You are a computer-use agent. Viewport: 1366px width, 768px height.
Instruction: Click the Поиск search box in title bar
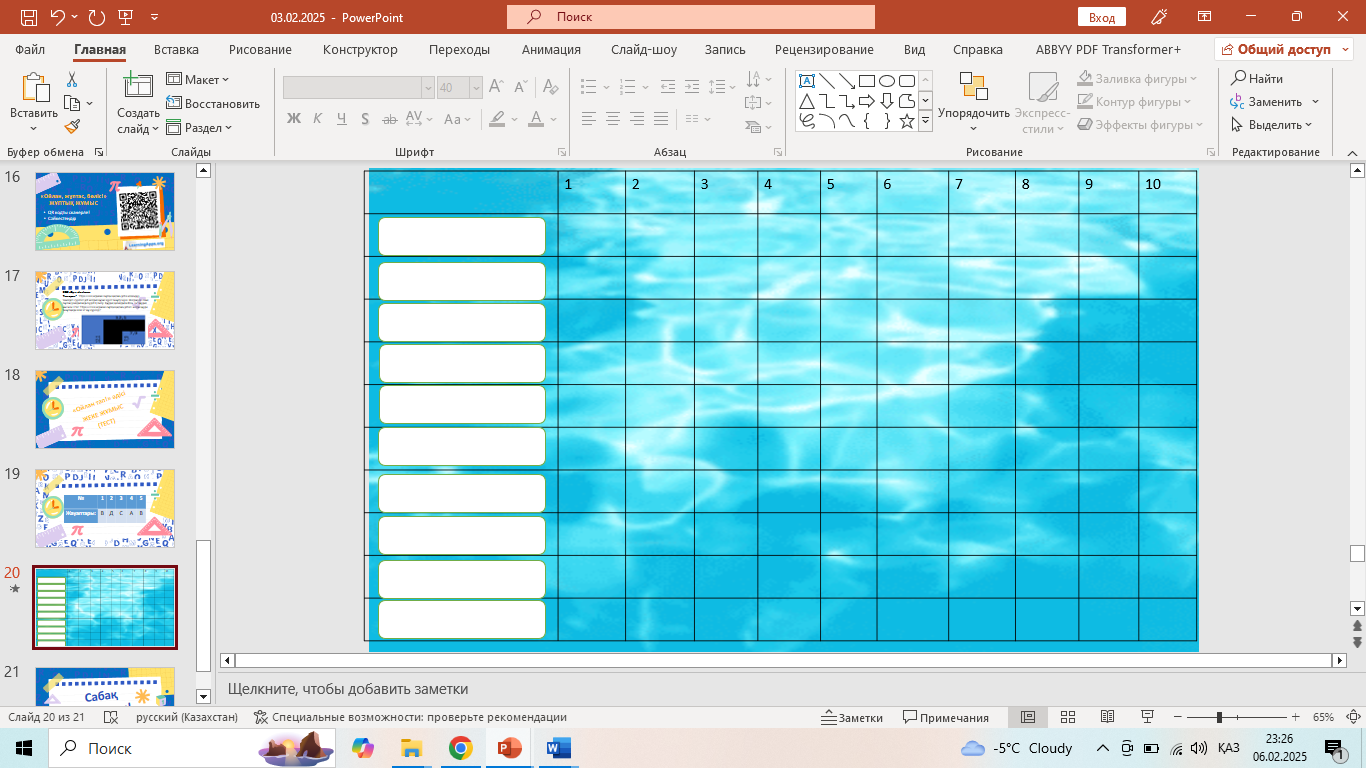(691, 17)
